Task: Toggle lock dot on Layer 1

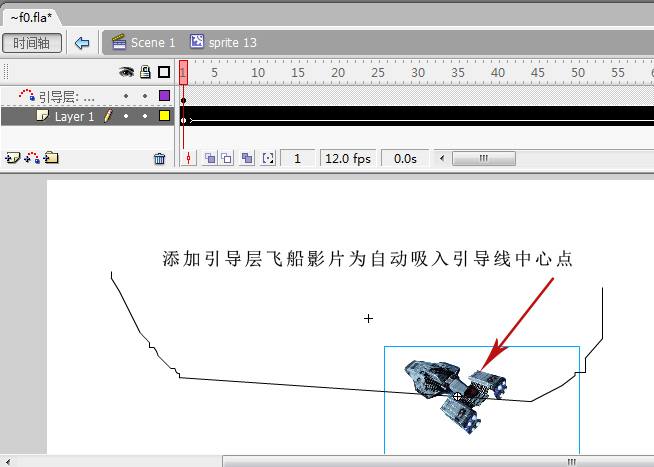Action: pos(145,116)
